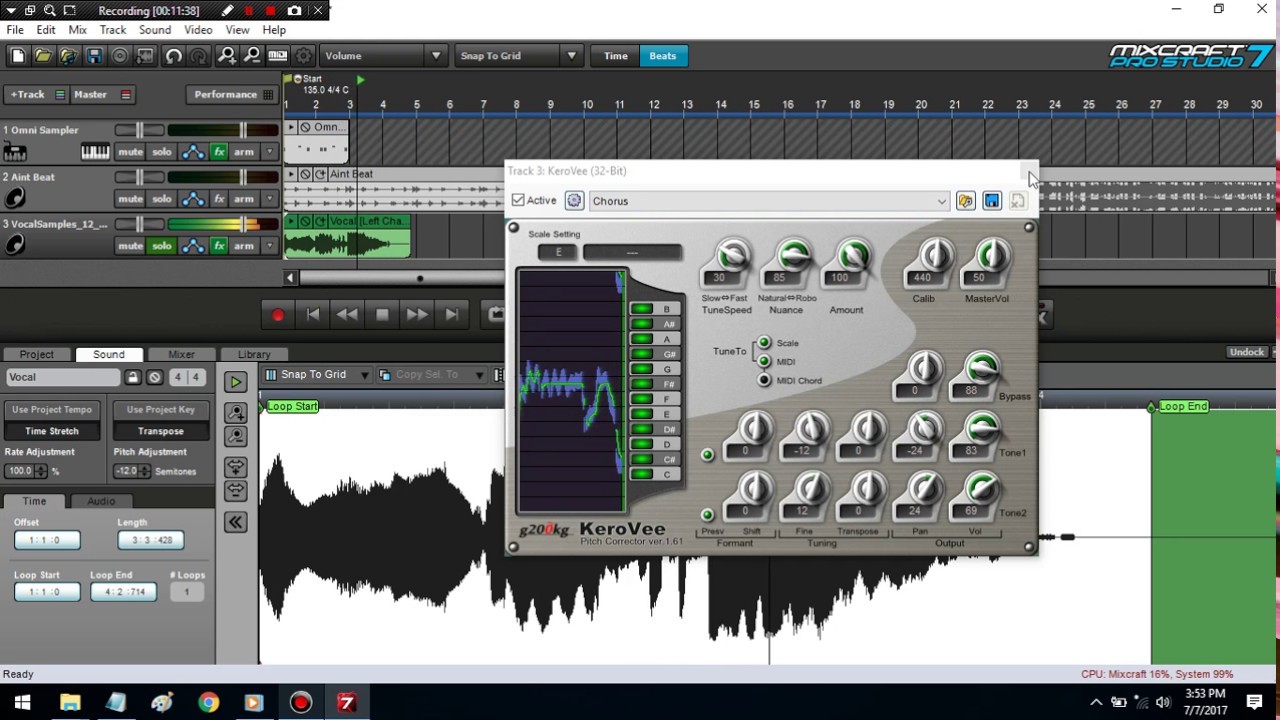Viewport: 1280px width, 720px height.
Task: Open the Mix menu
Action: point(77,30)
